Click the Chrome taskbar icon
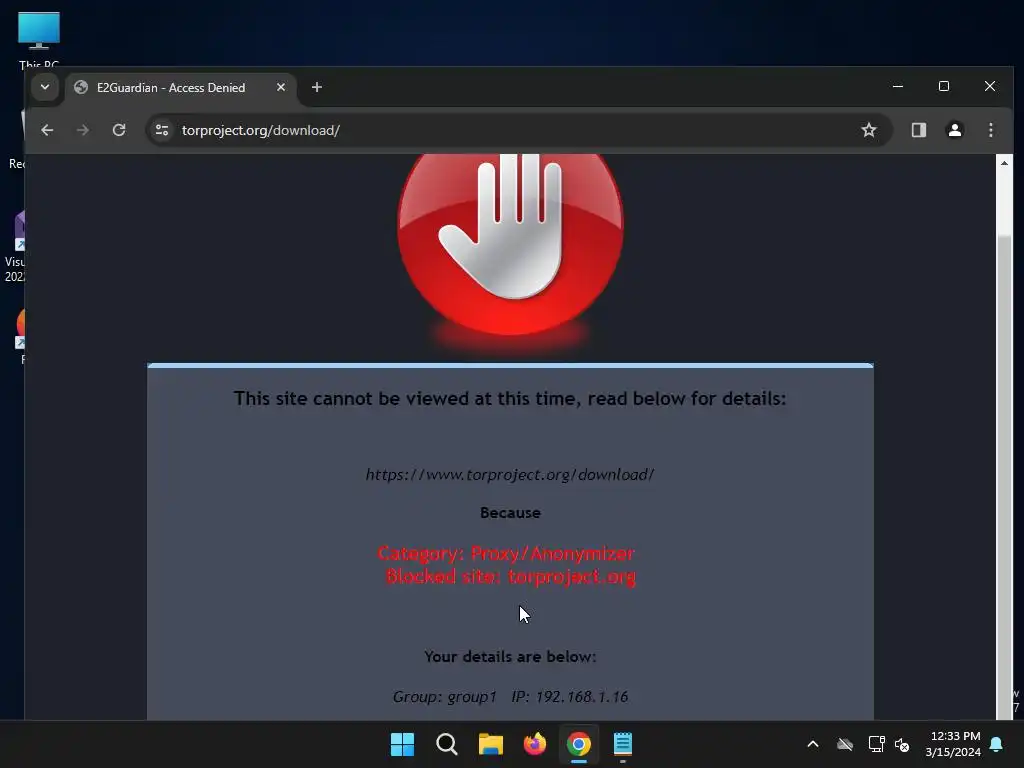 click(579, 744)
